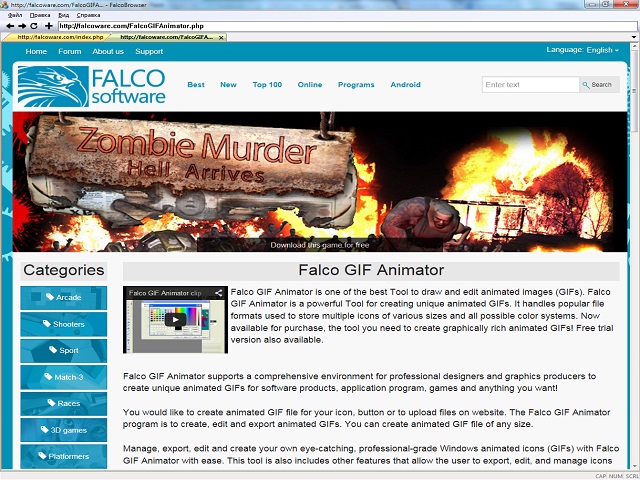Open the Top 100 link
This screenshot has height=480, width=640.
(x=267, y=85)
